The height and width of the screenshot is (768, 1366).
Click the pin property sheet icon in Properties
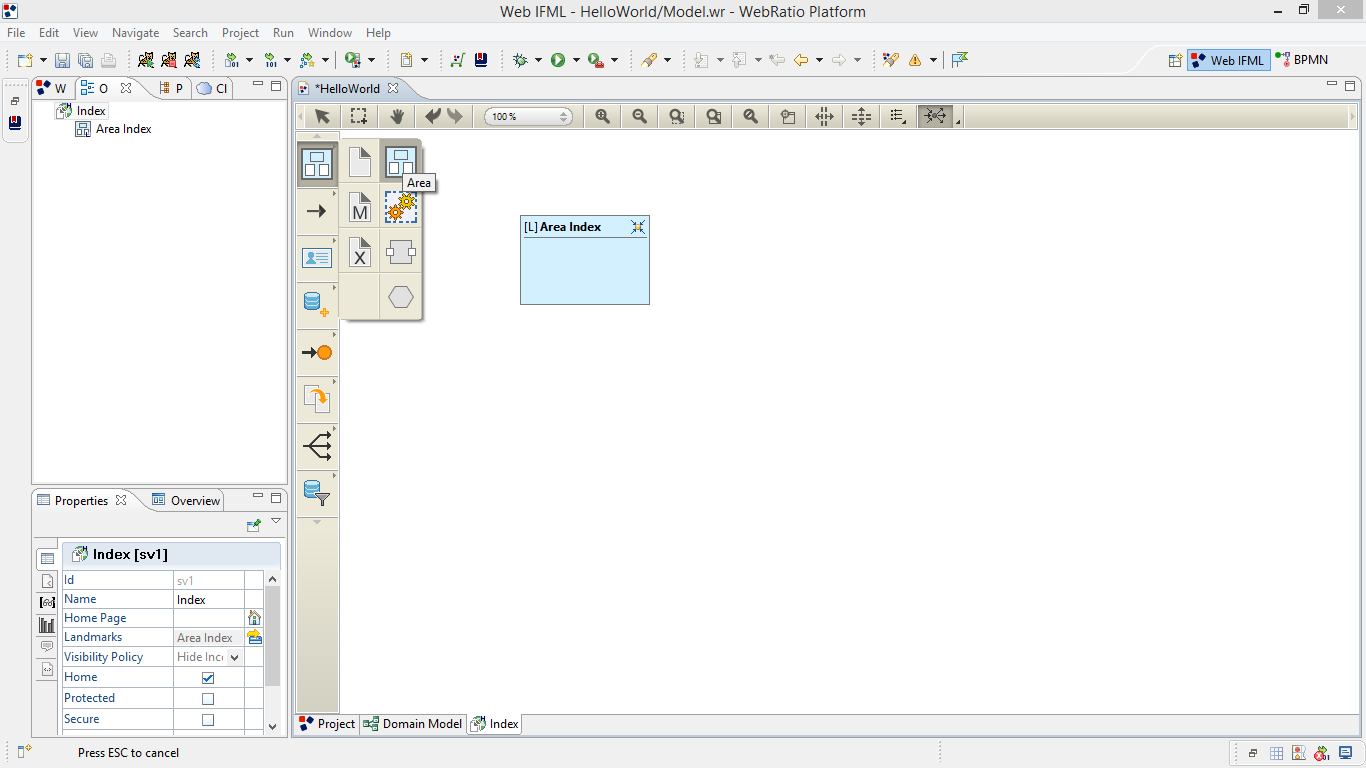click(x=254, y=524)
